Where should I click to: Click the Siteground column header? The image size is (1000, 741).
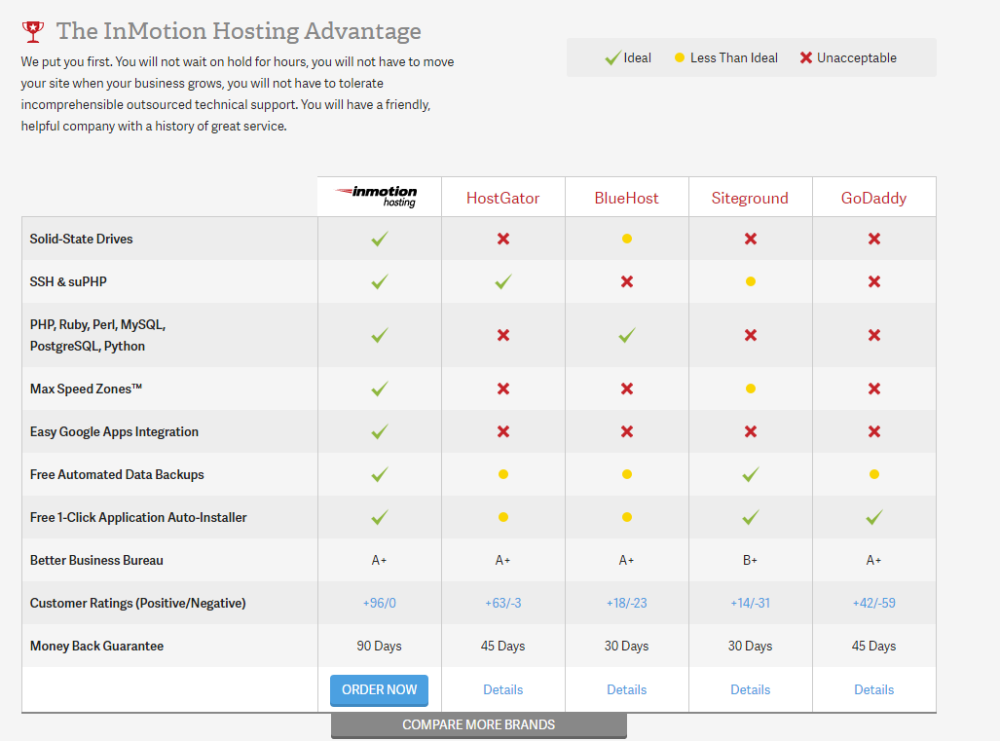pyautogui.click(x=750, y=198)
